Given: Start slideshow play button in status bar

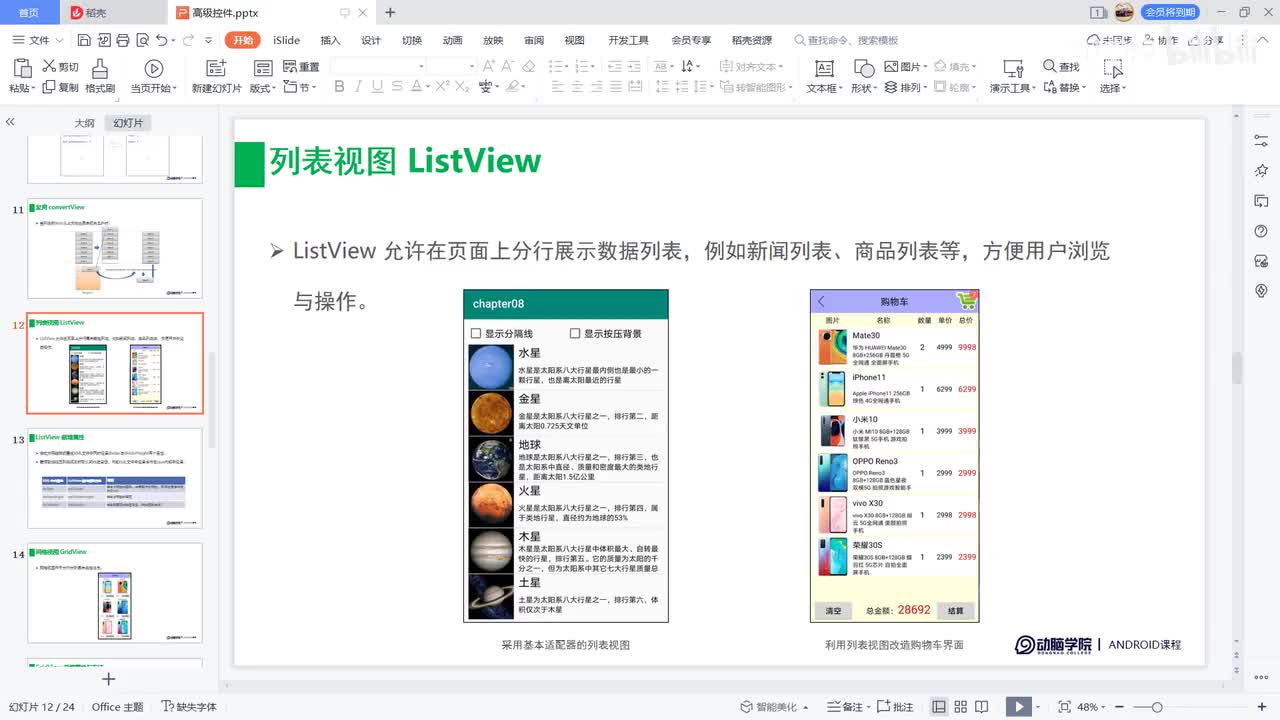Looking at the screenshot, I should click(1018, 707).
